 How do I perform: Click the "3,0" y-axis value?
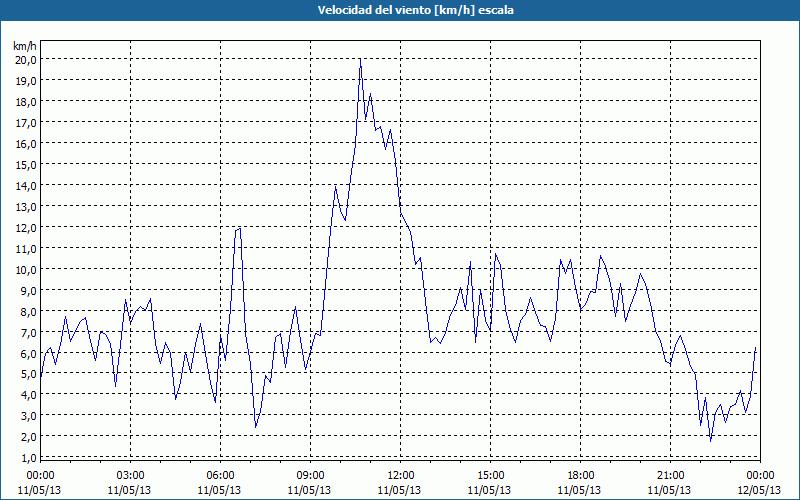point(28,415)
